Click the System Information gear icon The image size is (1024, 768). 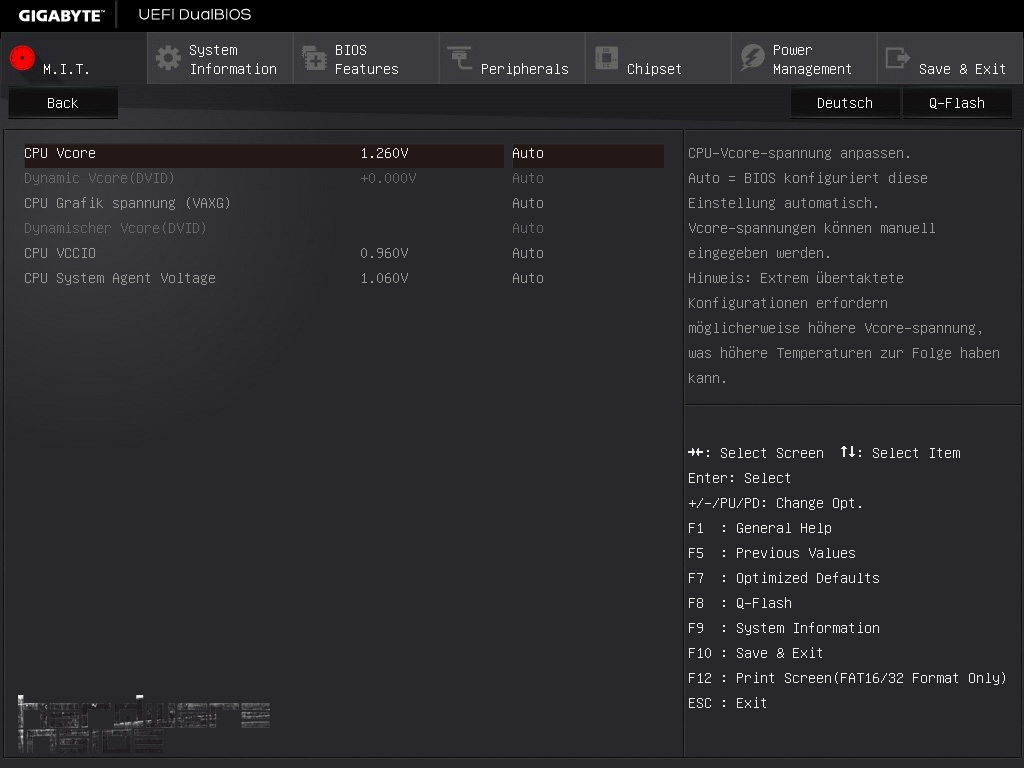168,58
